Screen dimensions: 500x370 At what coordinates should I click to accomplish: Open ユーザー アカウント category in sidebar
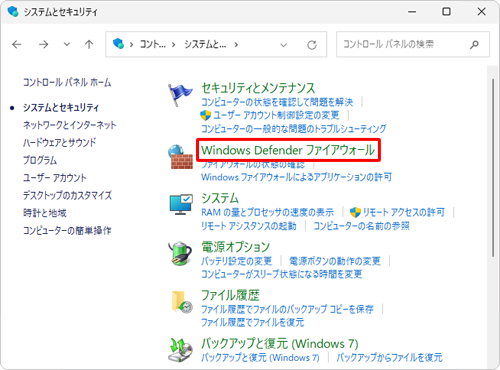(x=55, y=178)
